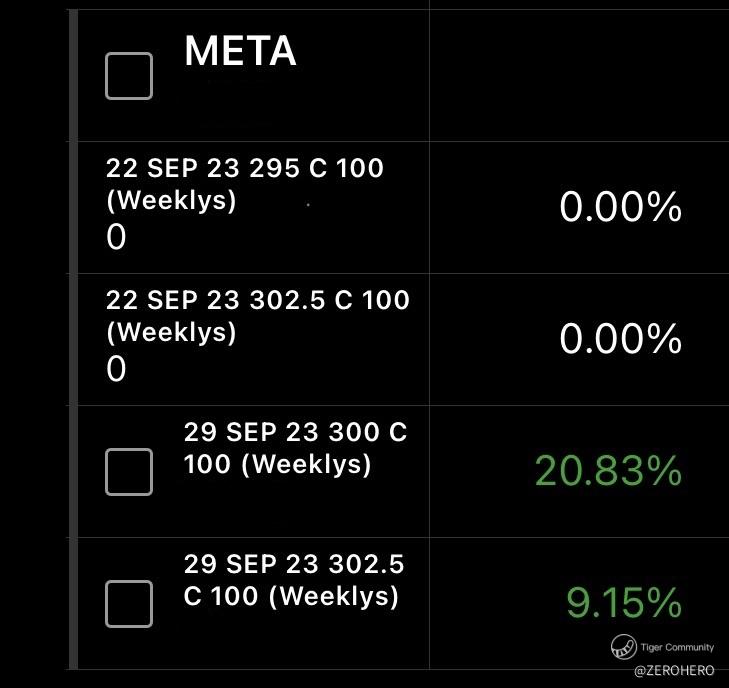Click 0.00% for 22 SEP 295 C

(620, 210)
